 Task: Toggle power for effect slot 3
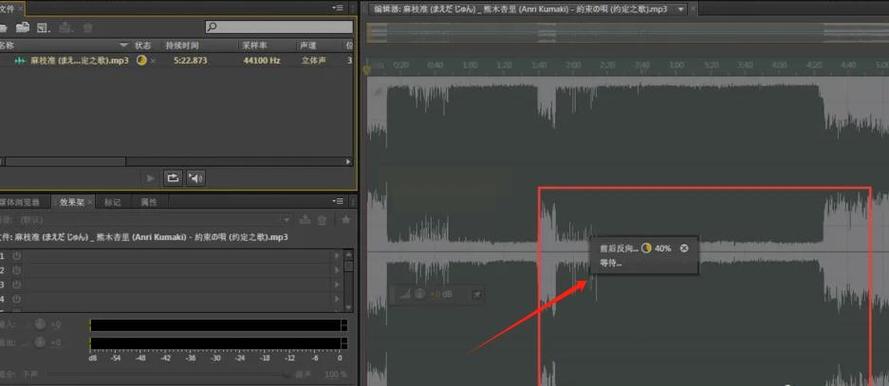(17, 285)
